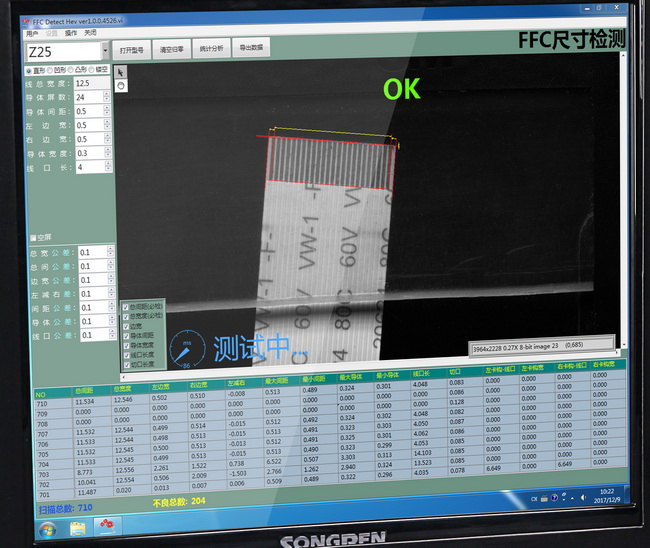Increase the 导体屏数 value of 24
The width and height of the screenshot is (650, 548).
tap(107, 94)
